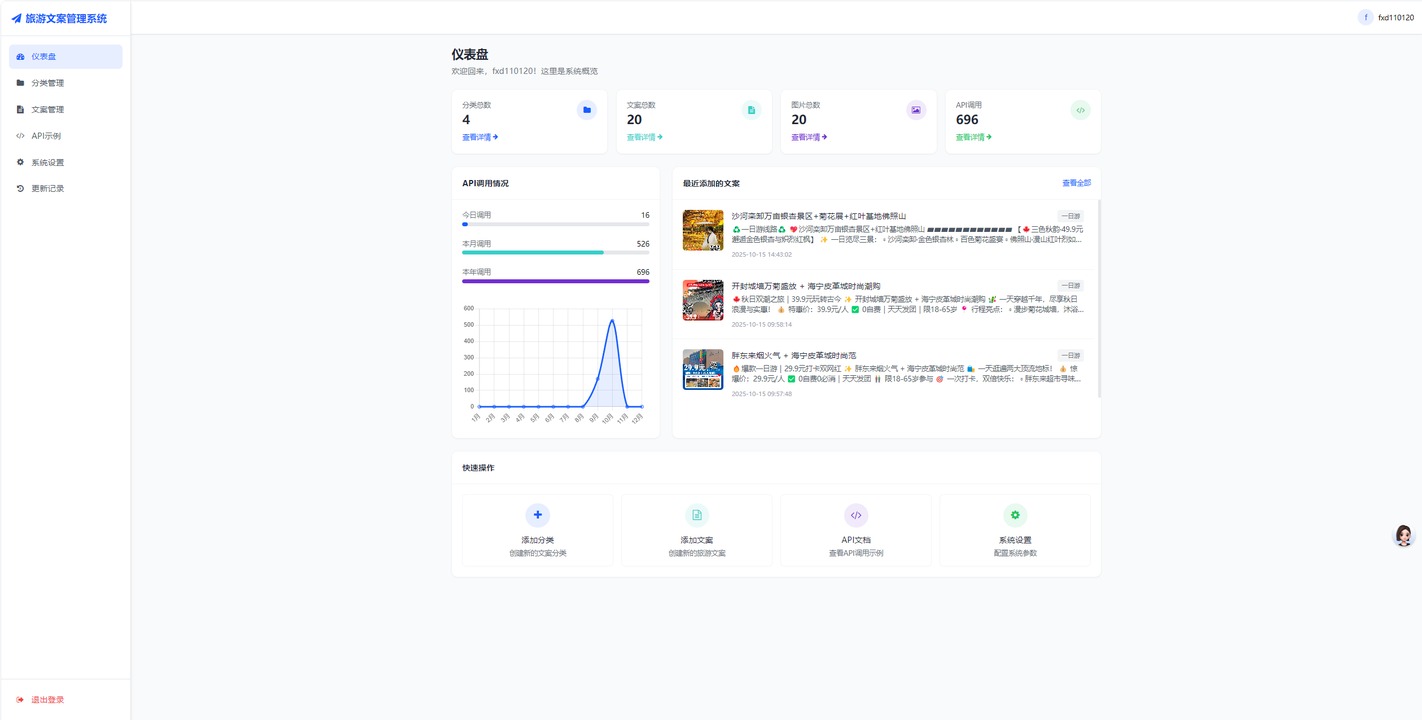
Task: Click the floating avatar assistant icon
Action: click(1404, 536)
